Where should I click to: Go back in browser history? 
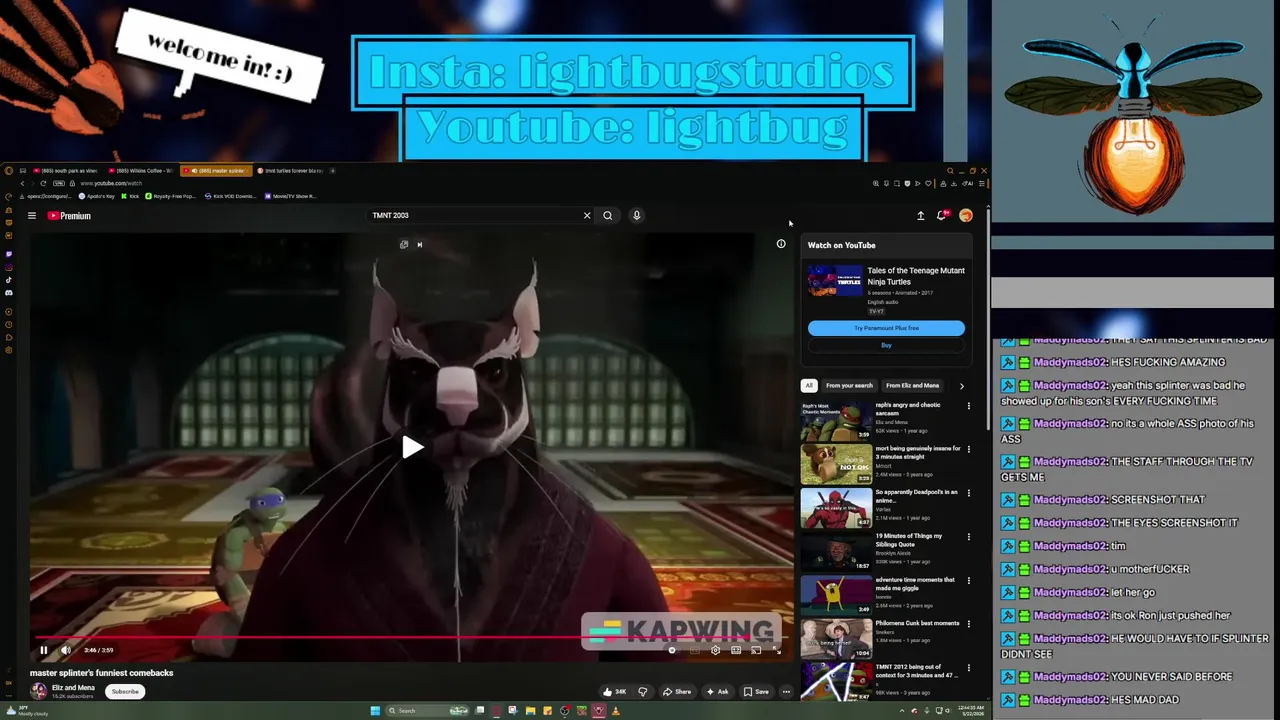click(x=22, y=183)
